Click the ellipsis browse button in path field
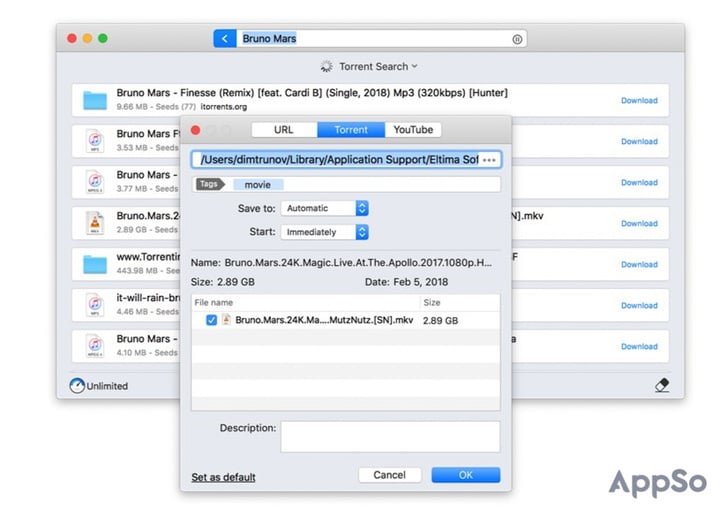720x516 pixels. (x=489, y=160)
